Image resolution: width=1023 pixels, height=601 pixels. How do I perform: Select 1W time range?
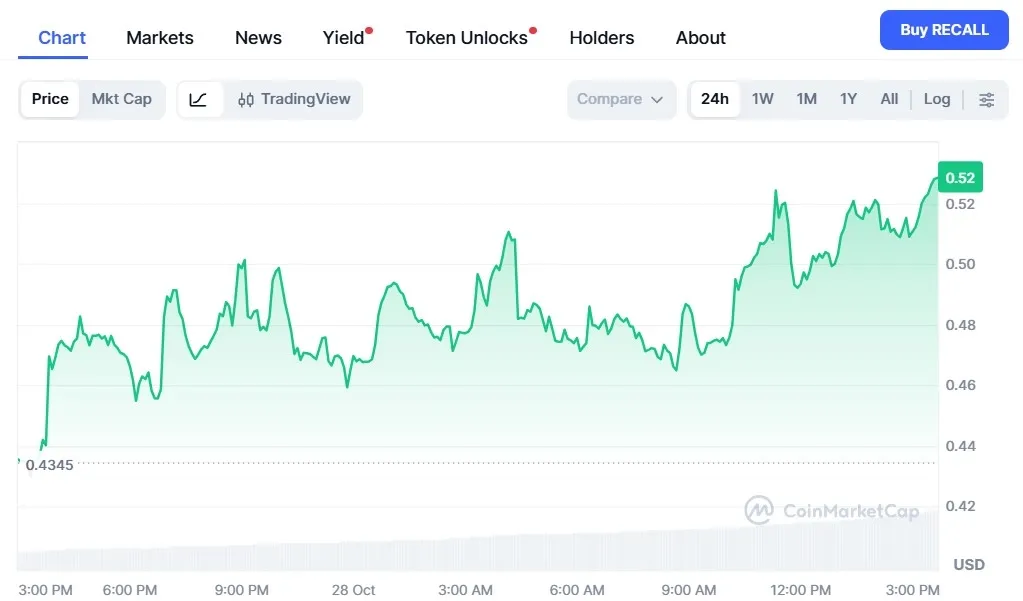pos(763,99)
